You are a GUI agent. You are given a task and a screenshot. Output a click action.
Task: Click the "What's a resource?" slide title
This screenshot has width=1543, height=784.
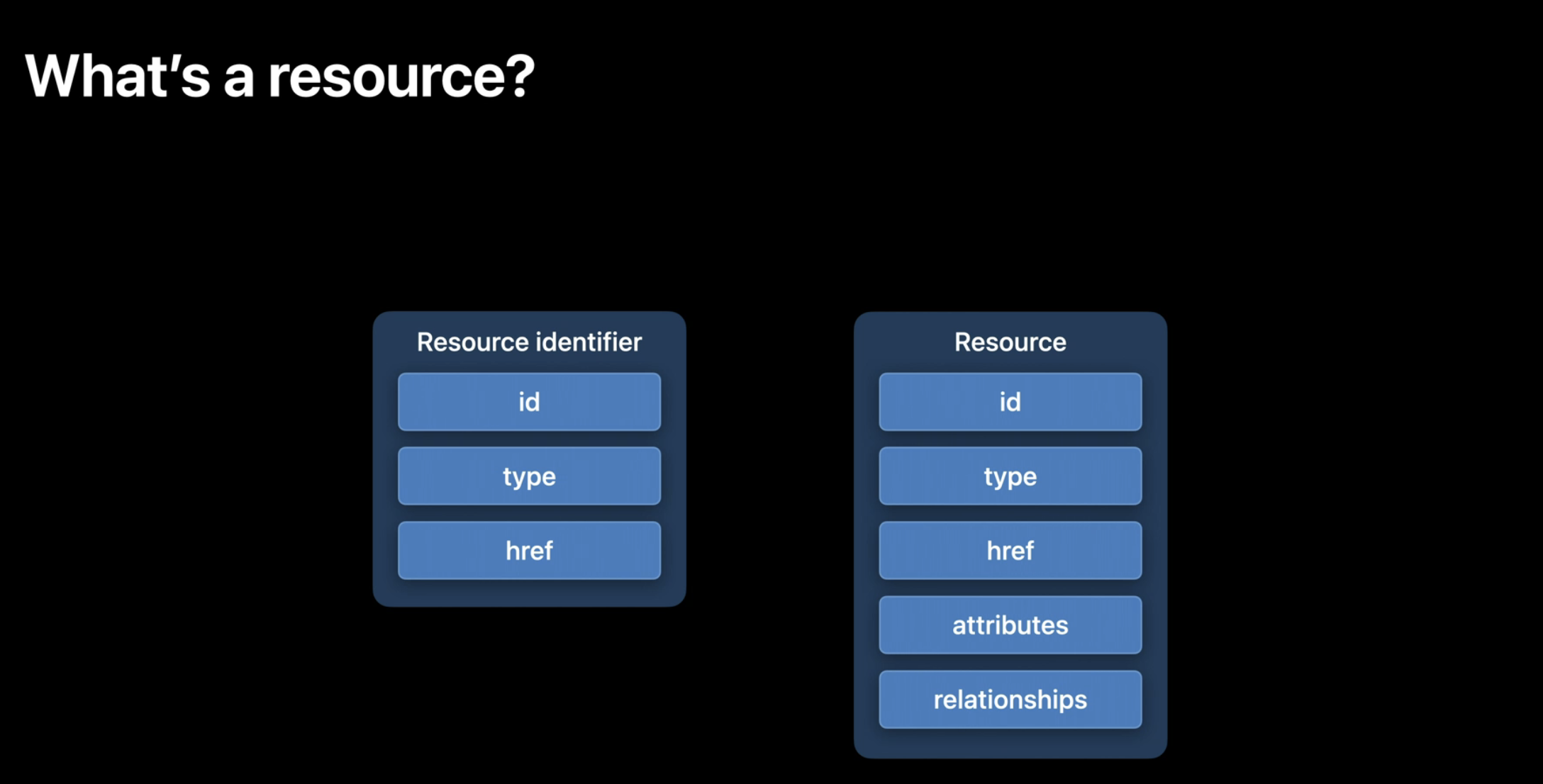[279, 76]
